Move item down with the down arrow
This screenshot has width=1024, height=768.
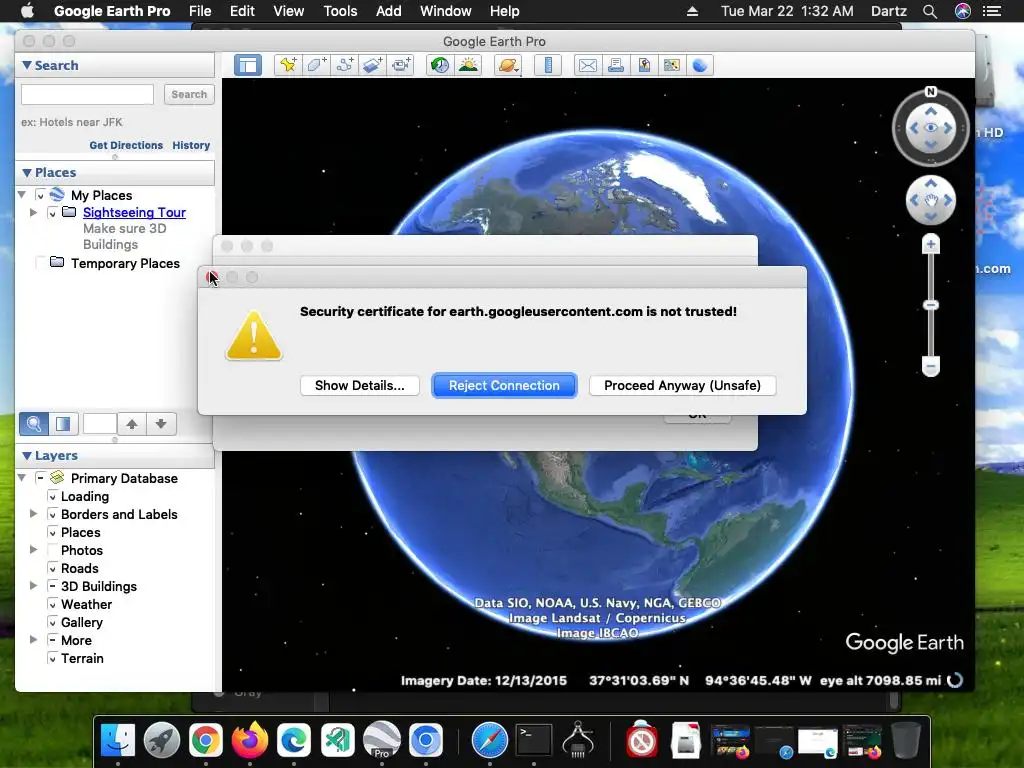point(161,424)
